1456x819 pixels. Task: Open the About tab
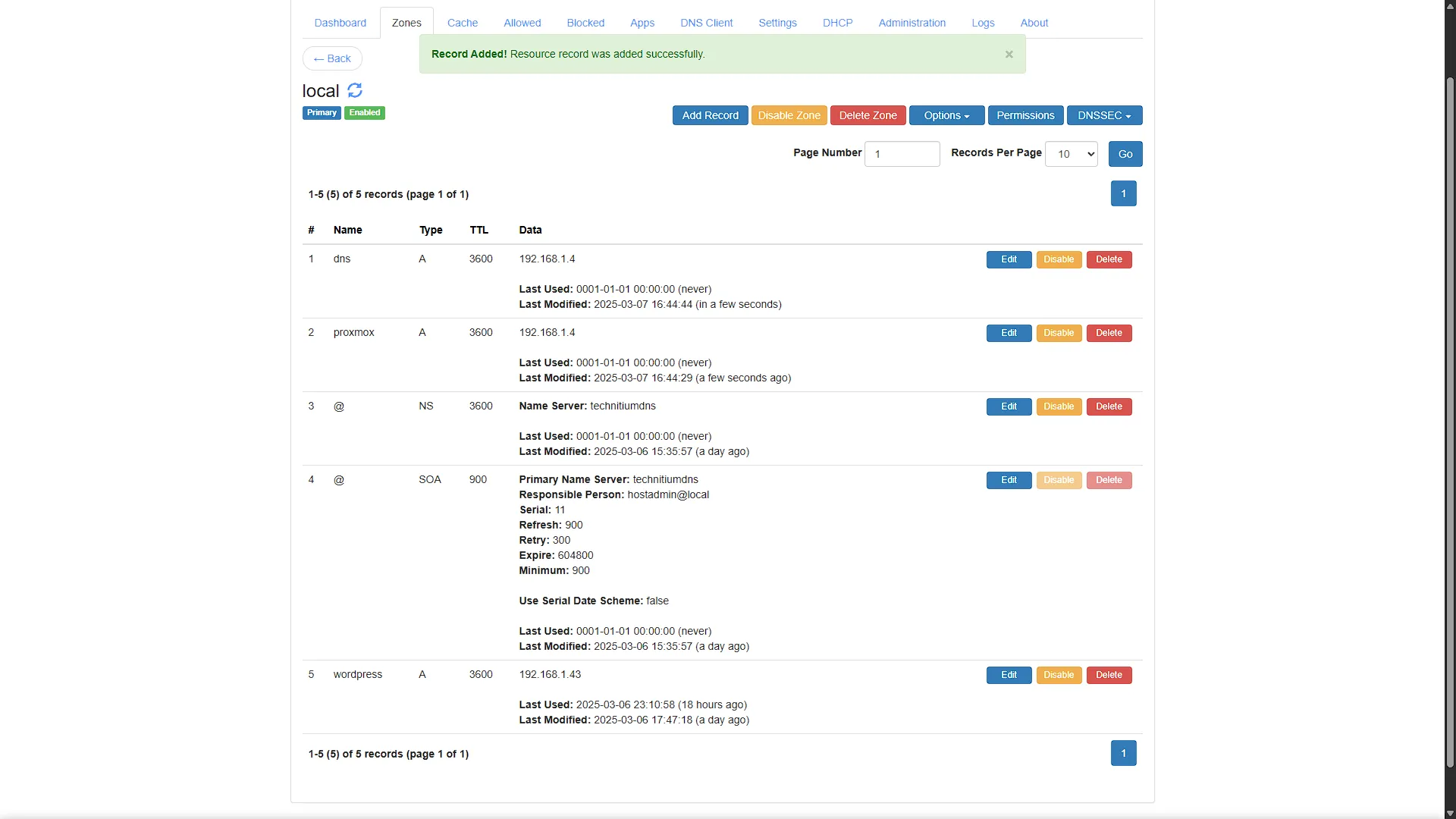click(1034, 23)
